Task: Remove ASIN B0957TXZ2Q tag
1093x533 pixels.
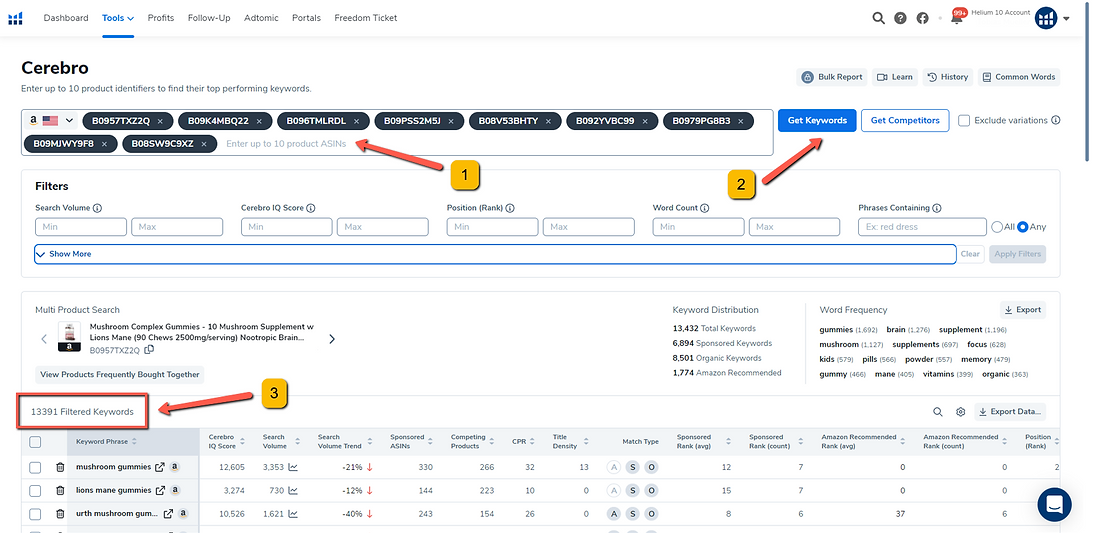Action: coord(160,121)
